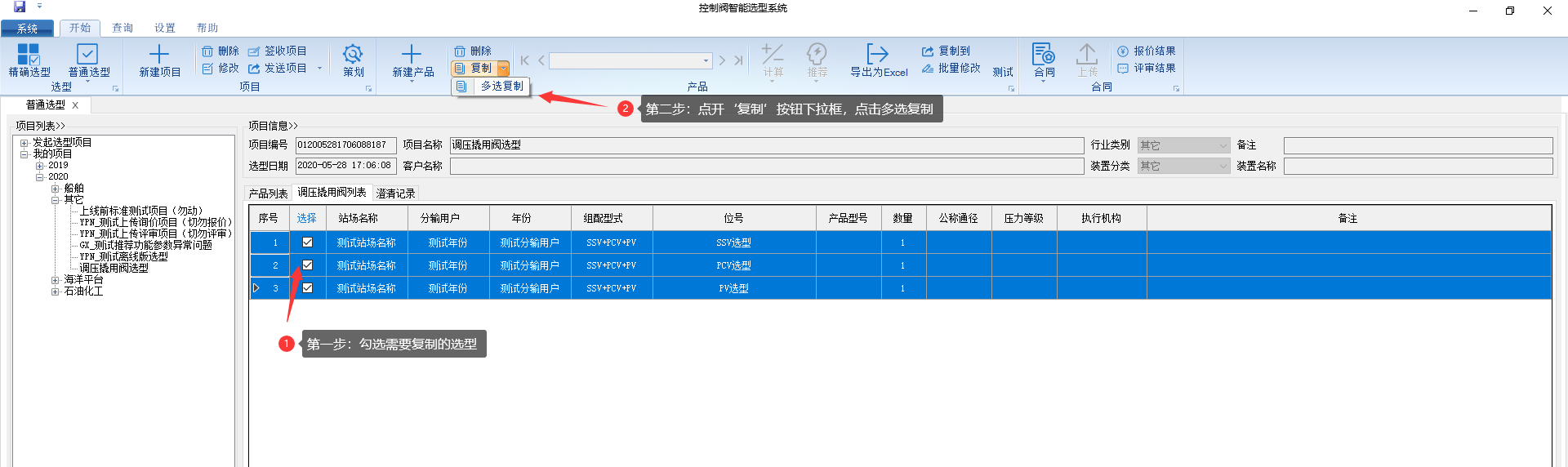Uncheck the checkbox in row 1

point(308,242)
